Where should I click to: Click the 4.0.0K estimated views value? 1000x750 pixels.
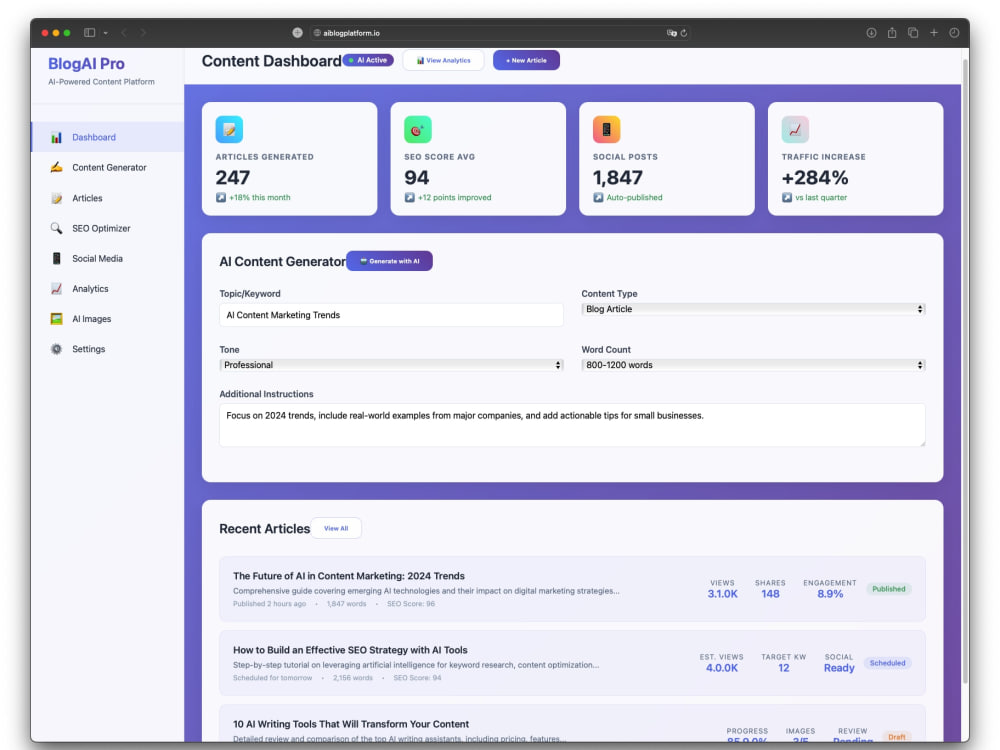pyautogui.click(x=721, y=668)
